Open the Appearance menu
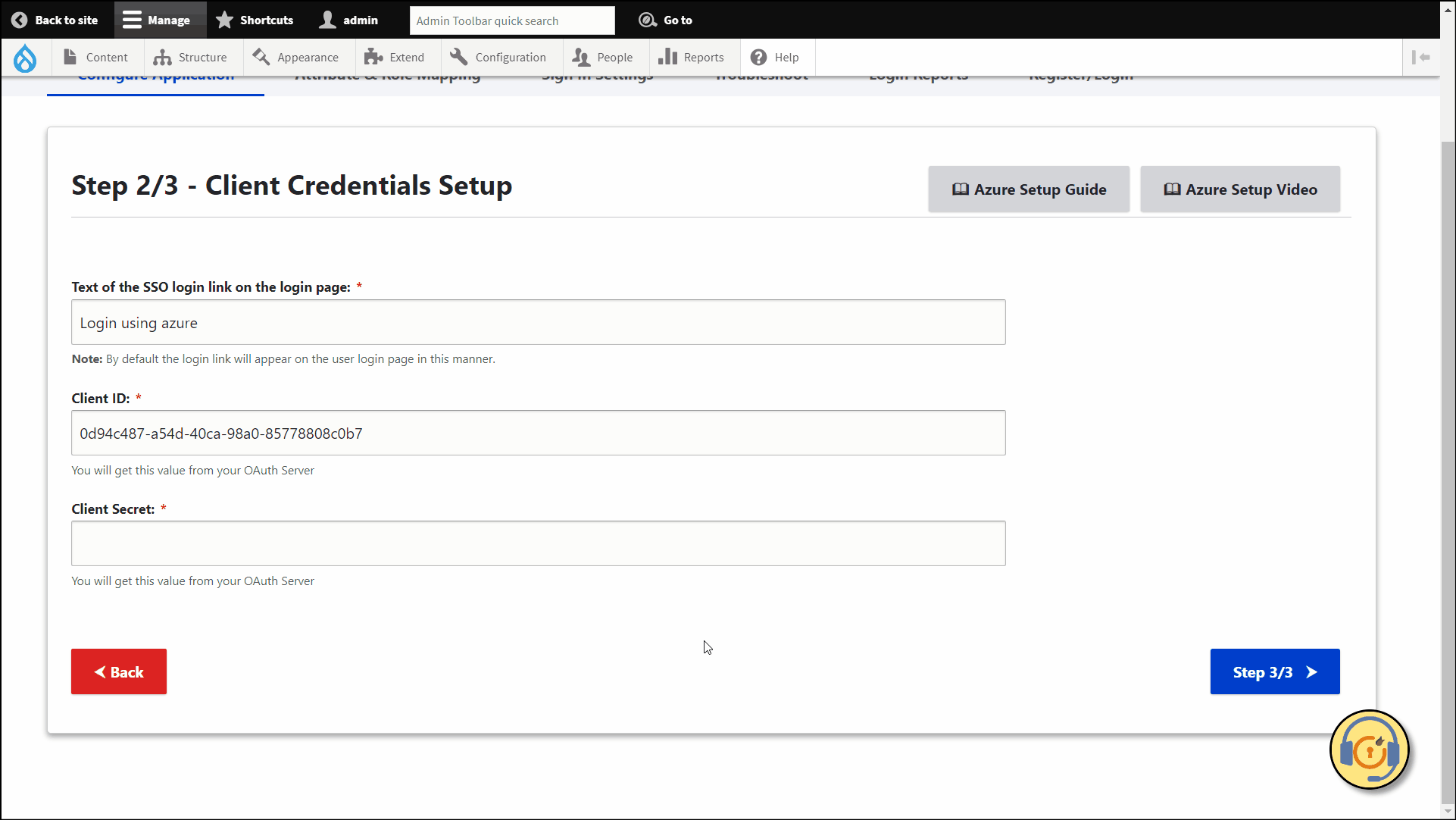This screenshot has width=1456, height=820. point(296,58)
